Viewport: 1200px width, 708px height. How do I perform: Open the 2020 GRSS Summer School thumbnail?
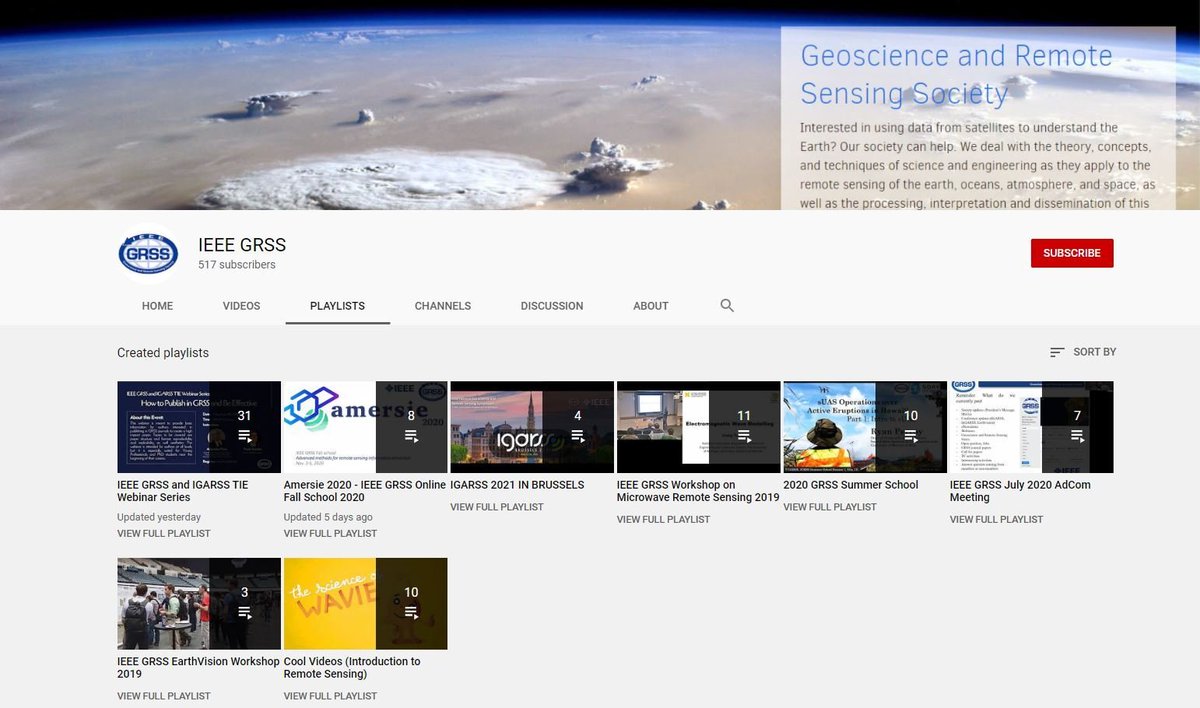pos(865,427)
